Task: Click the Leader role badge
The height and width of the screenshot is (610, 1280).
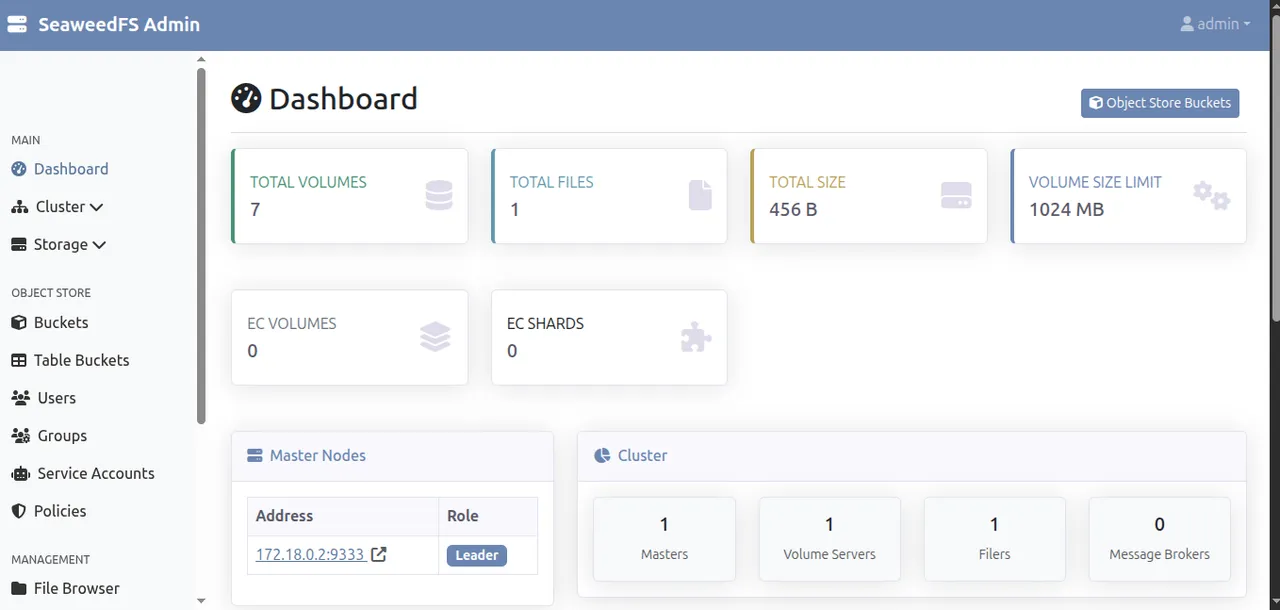Action: pos(477,556)
